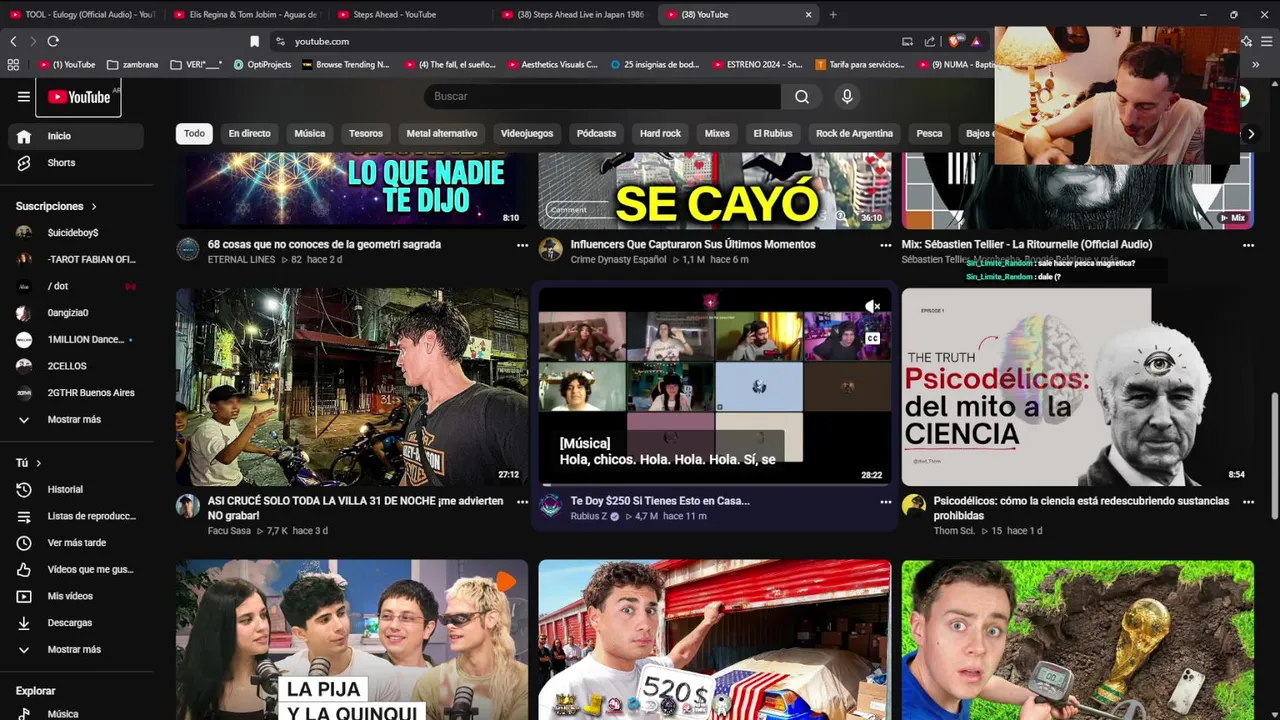Switch to the TOOL - Eulogy tab
The width and height of the screenshot is (1280, 720).
[x=82, y=14]
